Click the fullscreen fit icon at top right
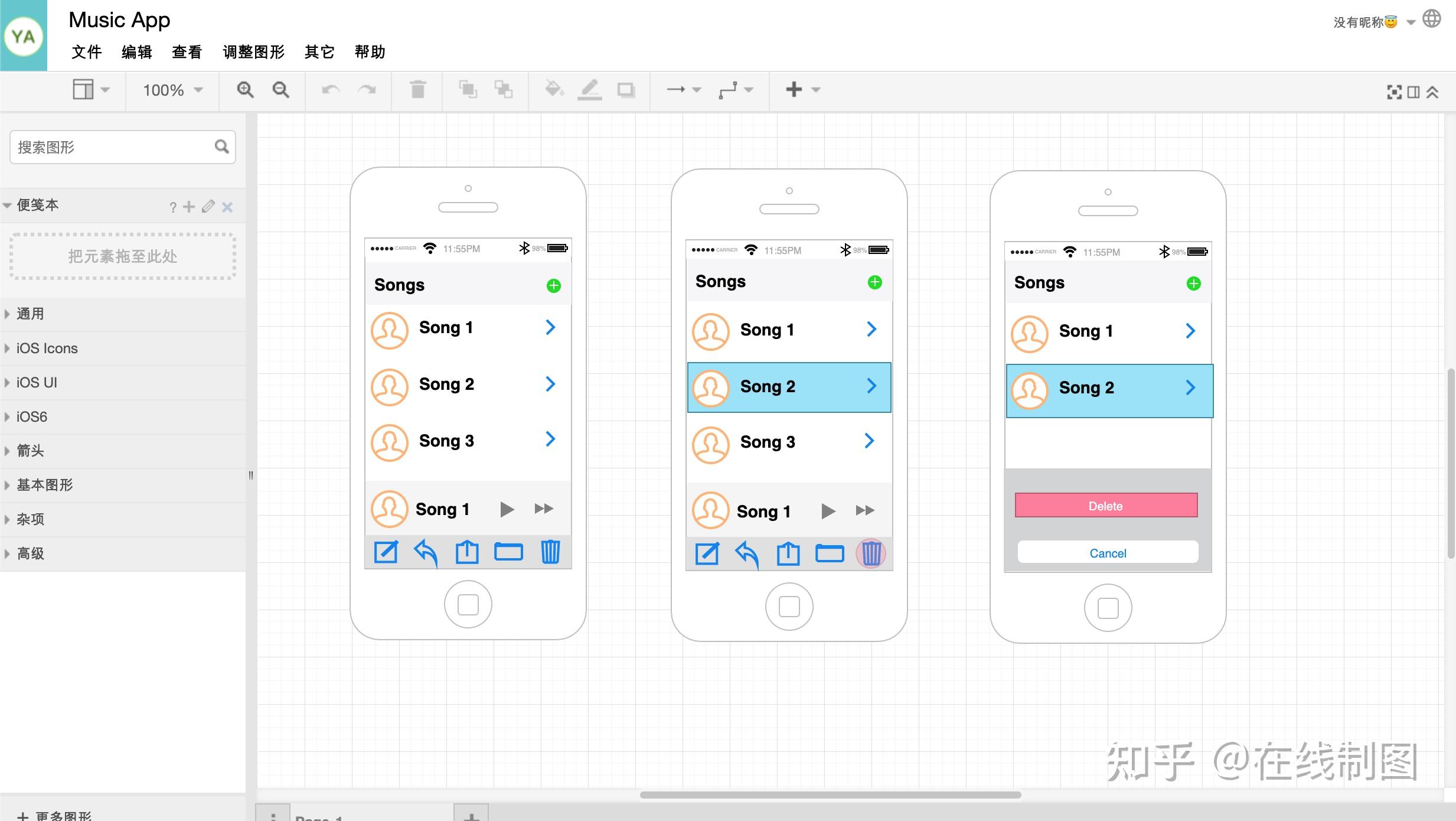The height and width of the screenshot is (821, 1456). pyautogui.click(x=1394, y=92)
